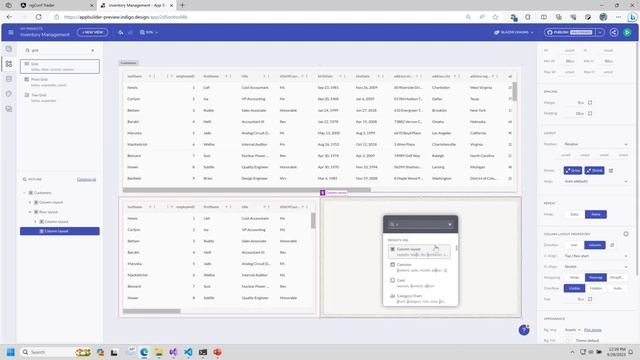The height and width of the screenshot is (360, 640).
Task: Select the highlighted Column layout tree item
Action: tap(60, 231)
